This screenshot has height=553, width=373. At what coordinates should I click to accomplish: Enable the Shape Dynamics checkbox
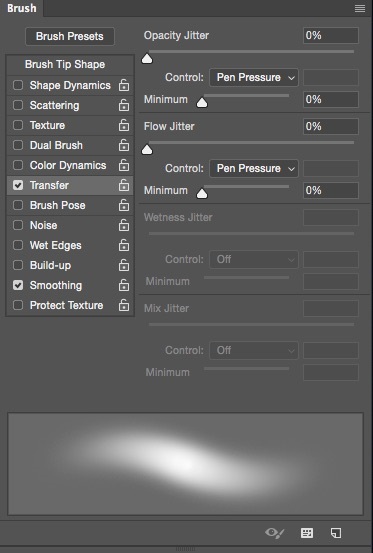18,85
